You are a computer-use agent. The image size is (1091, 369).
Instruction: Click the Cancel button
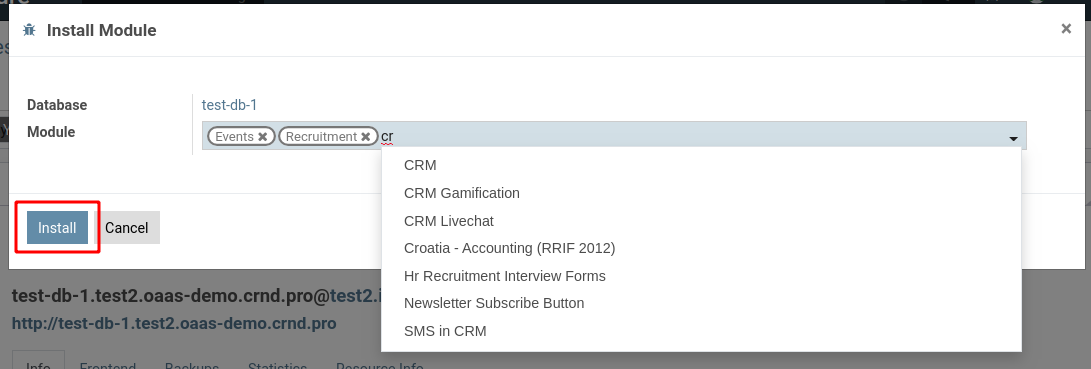127,228
